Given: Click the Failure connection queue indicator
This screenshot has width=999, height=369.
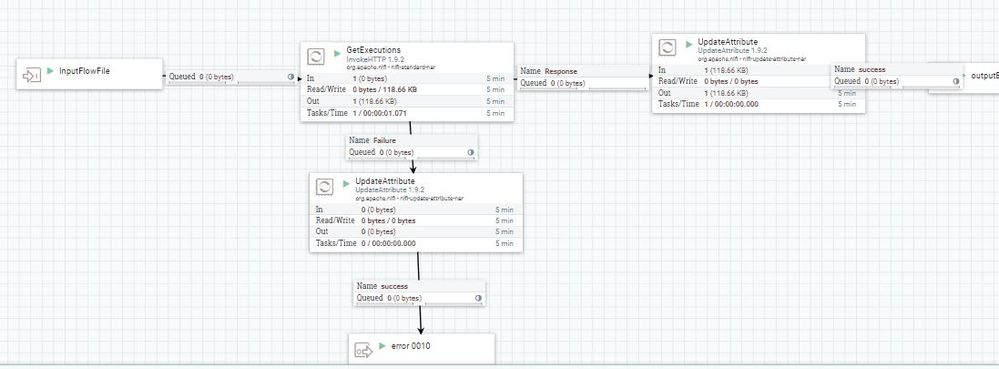Looking at the screenshot, I should (471, 152).
